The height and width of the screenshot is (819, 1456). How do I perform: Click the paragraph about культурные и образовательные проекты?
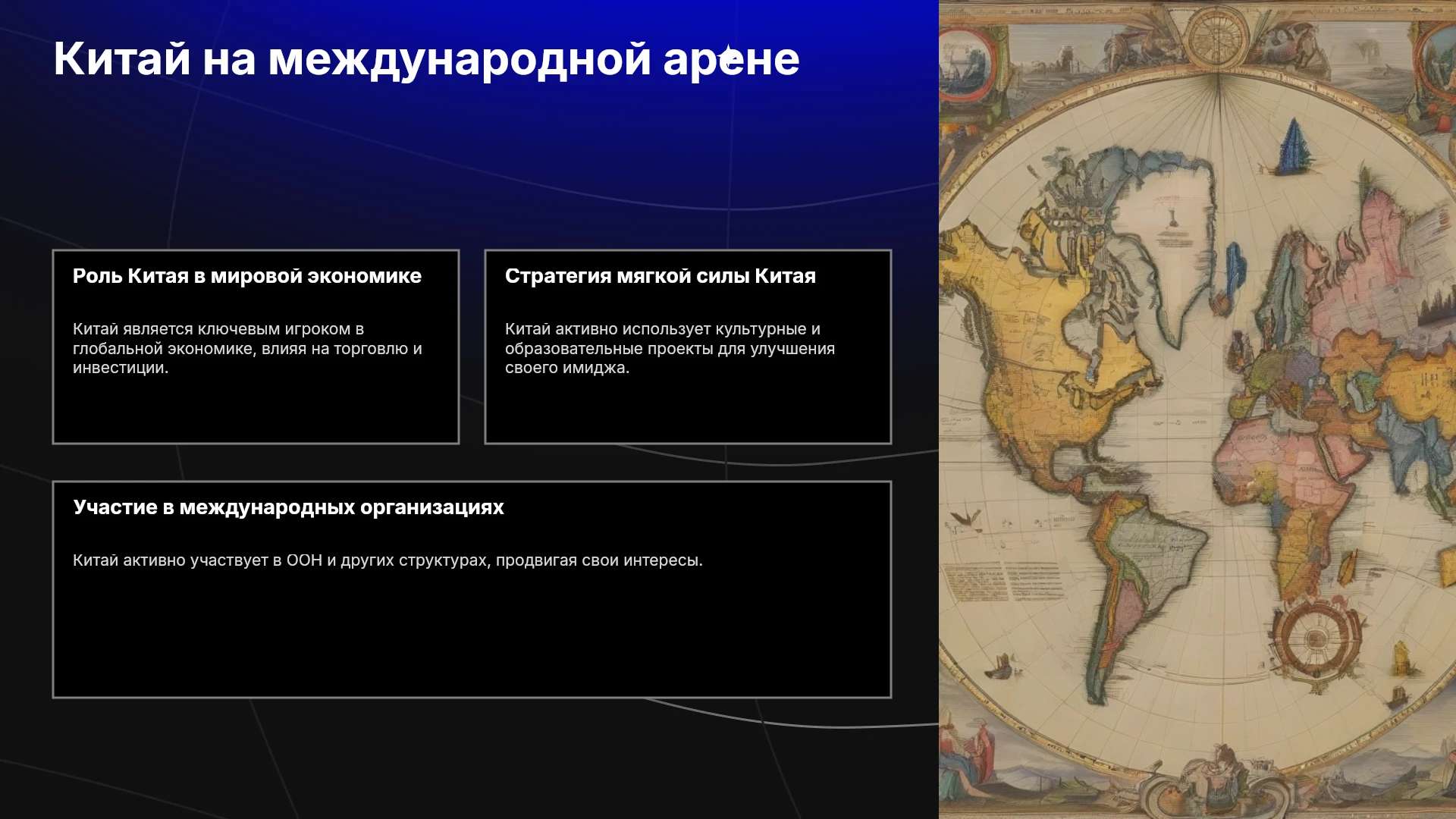point(670,349)
